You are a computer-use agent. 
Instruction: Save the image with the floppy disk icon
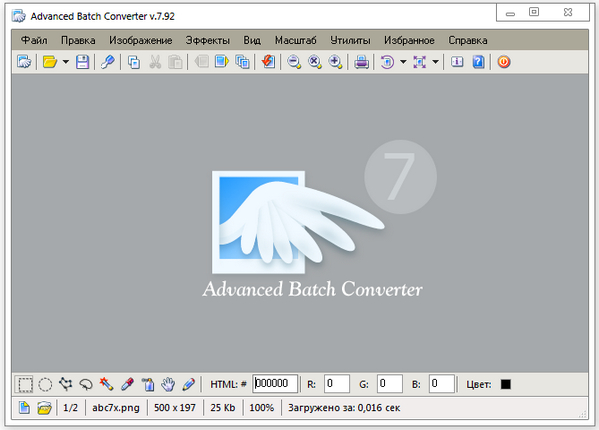[82, 61]
